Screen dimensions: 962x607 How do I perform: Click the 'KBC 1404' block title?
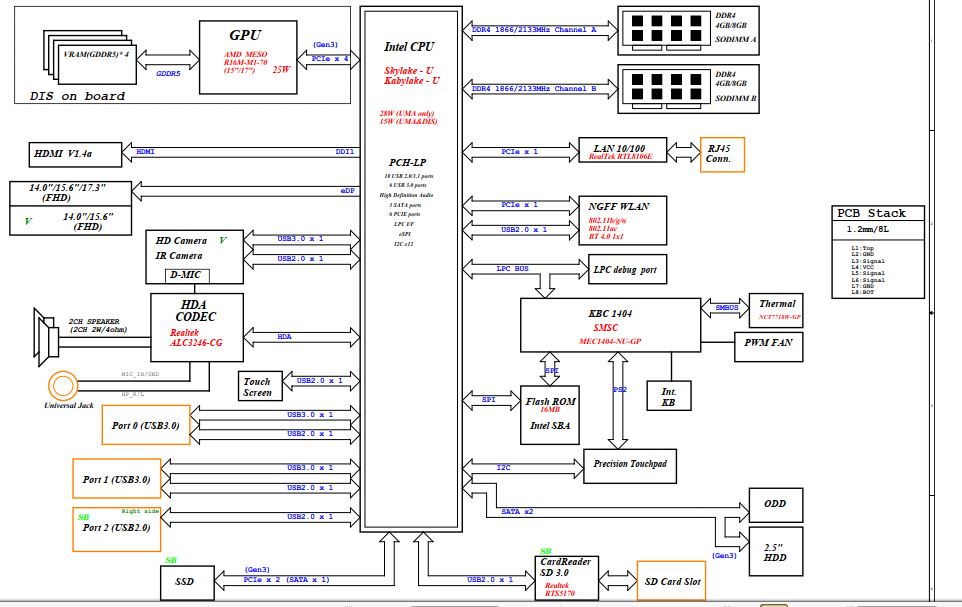tap(610, 314)
